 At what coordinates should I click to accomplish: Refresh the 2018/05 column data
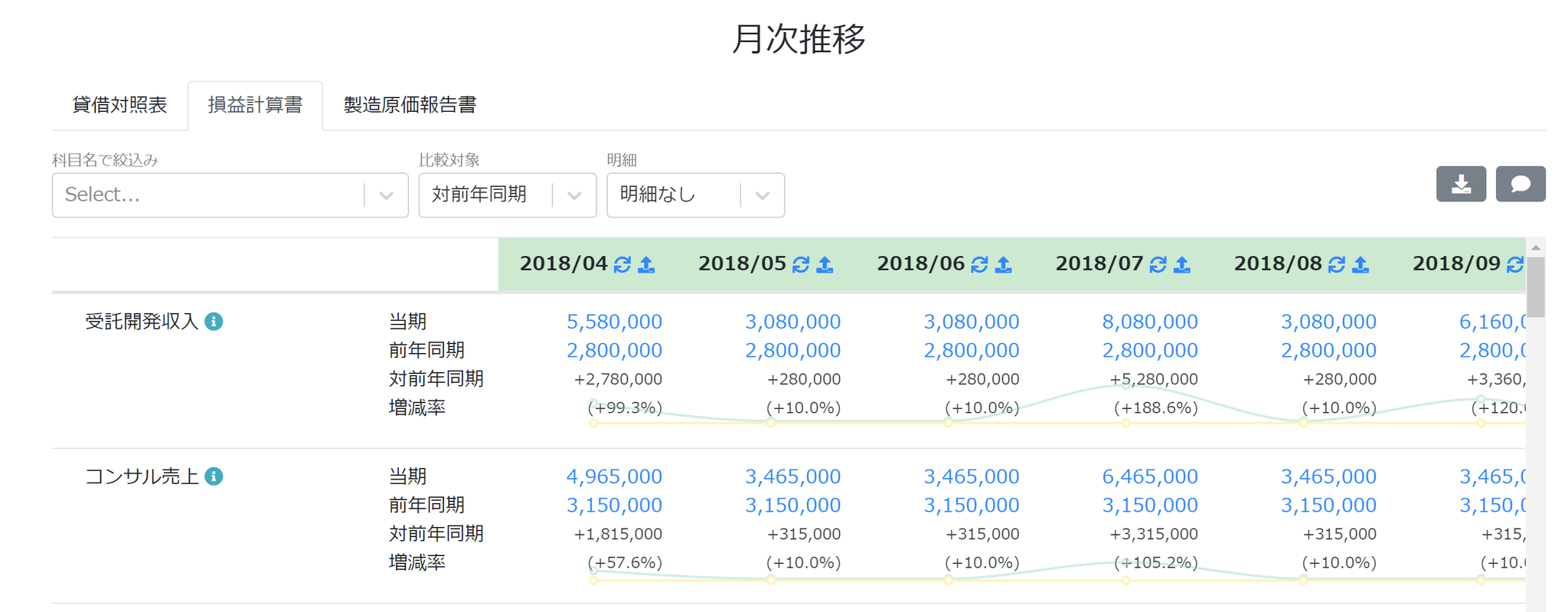point(801,265)
